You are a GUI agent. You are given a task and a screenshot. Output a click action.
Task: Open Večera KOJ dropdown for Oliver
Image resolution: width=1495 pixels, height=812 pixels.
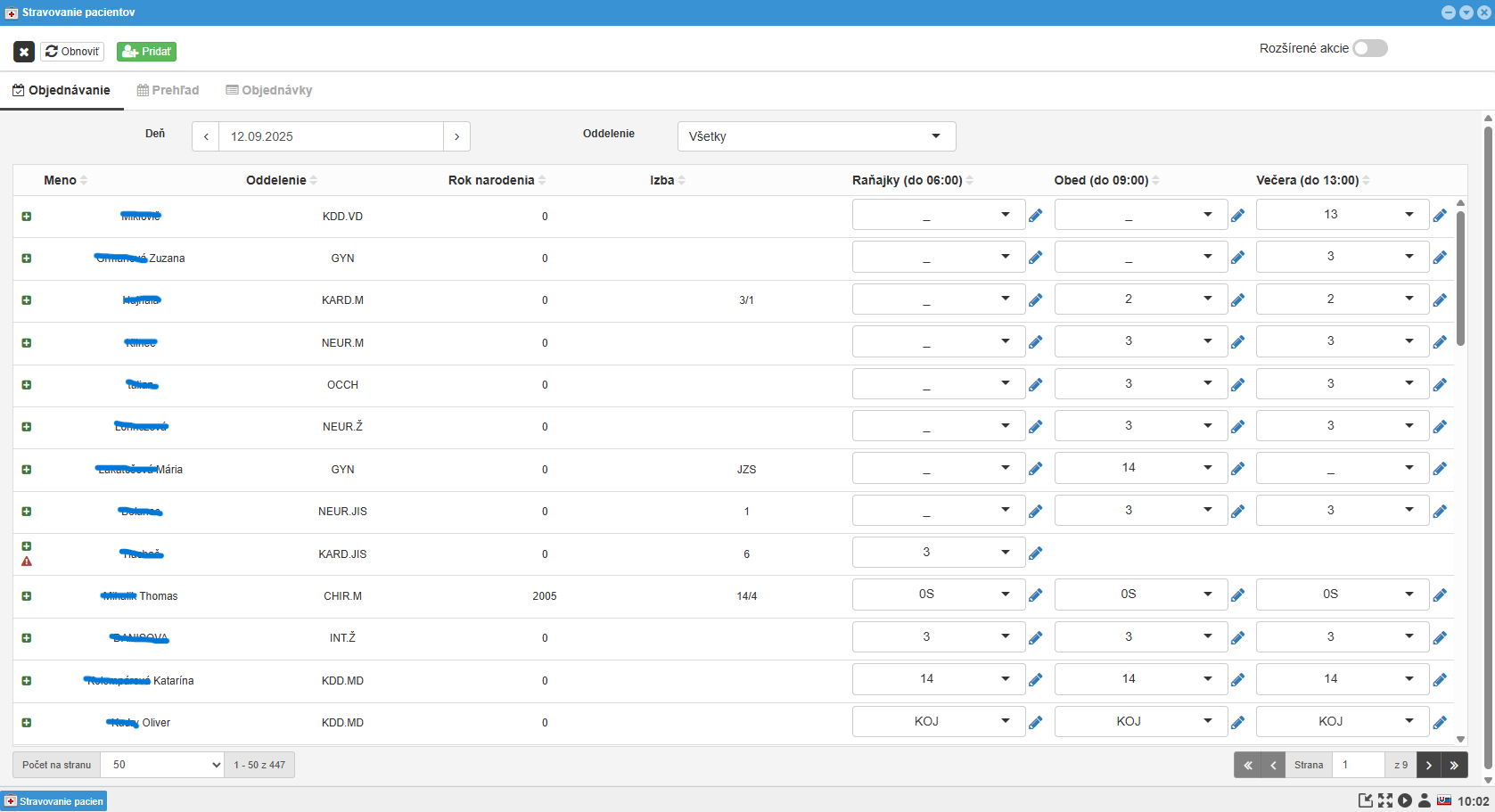[1343, 721]
